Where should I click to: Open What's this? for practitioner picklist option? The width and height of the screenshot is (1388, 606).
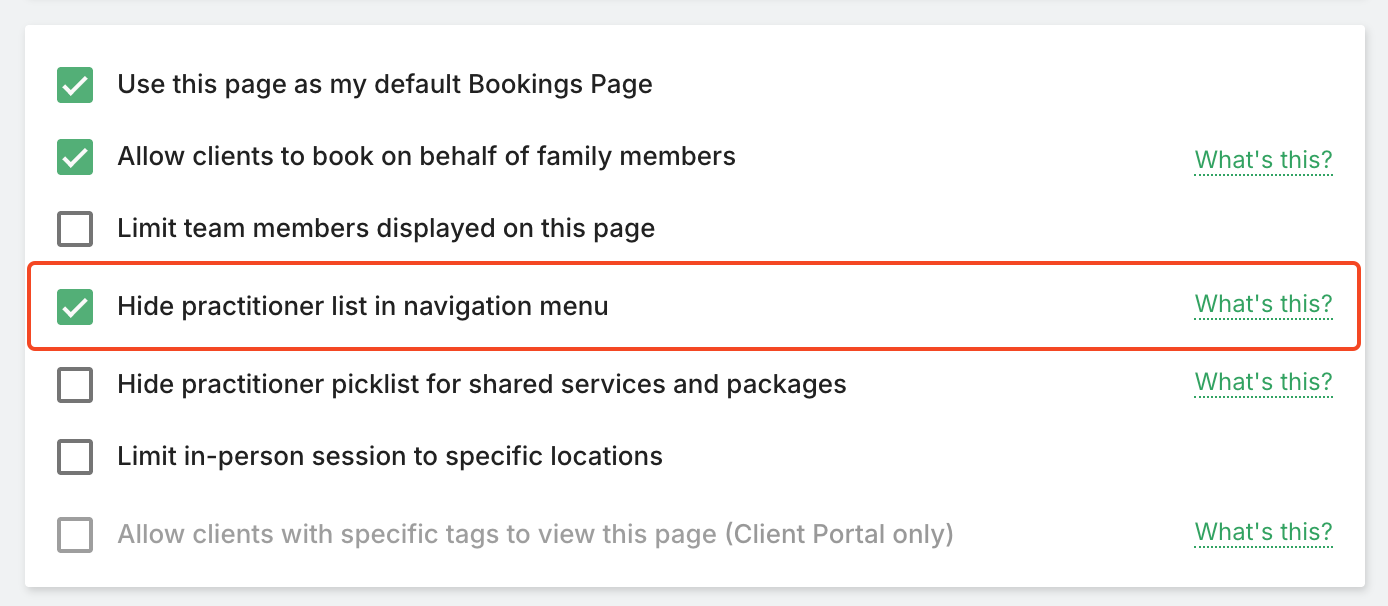click(1263, 382)
